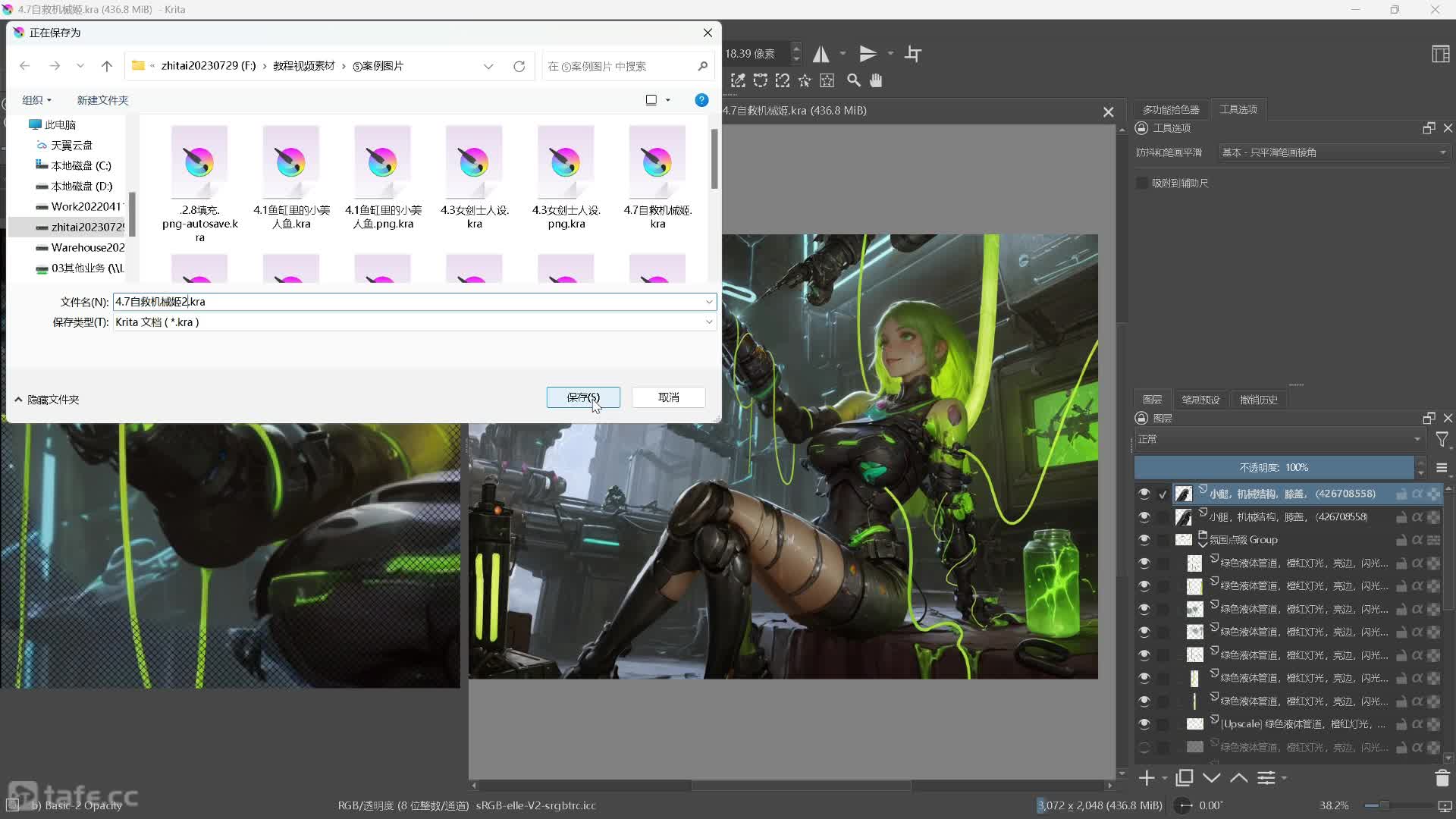Screen dimensions: 1456x819
Task: Open 防抖和笔画平滑 mode dropdown
Action: coord(1335,152)
